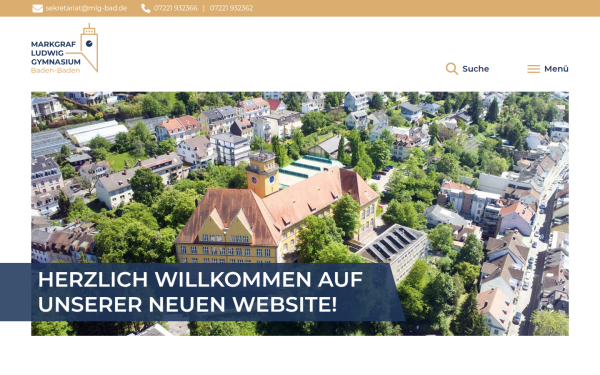Open Markgraf Ludwig Gymnasium logo home link
The image size is (600, 375).
(64, 49)
